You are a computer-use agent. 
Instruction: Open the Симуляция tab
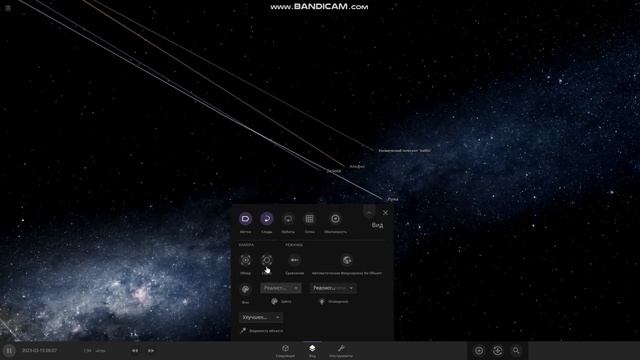pos(285,351)
